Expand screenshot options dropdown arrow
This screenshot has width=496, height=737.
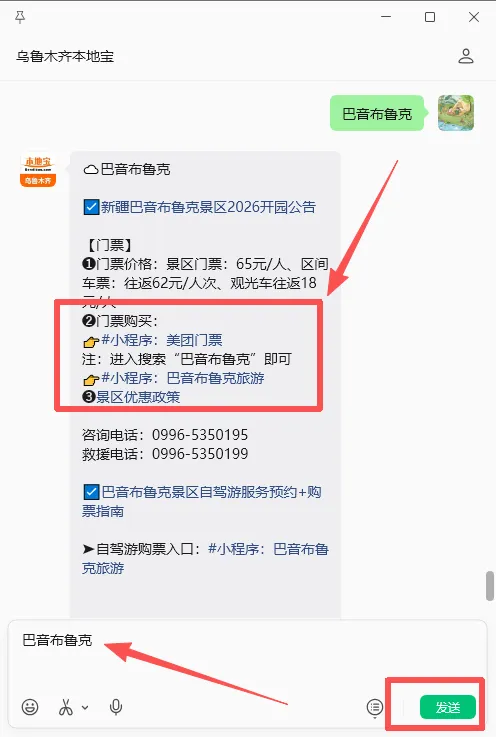tap(85, 707)
